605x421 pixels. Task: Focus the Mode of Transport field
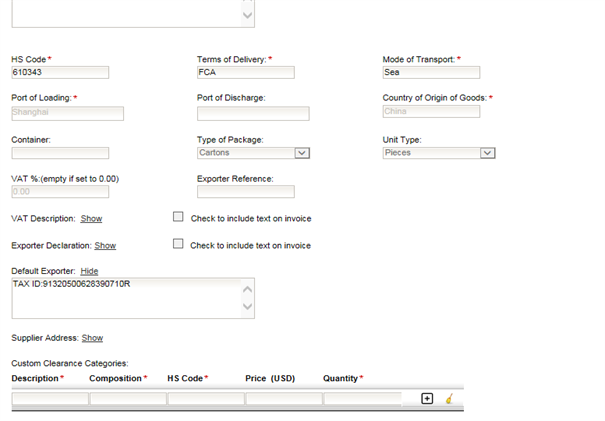pyautogui.click(x=431, y=73)
